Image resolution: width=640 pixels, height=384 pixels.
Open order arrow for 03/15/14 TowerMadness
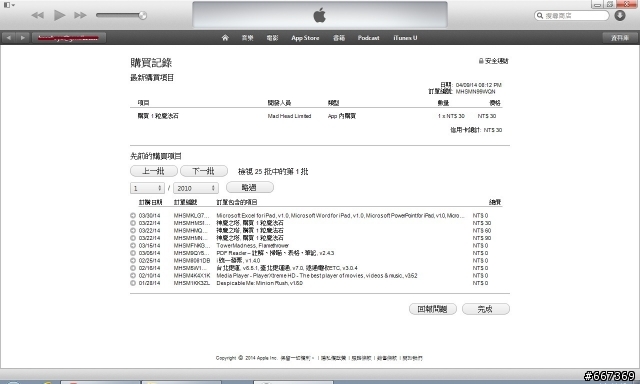[x=133, y=246]
